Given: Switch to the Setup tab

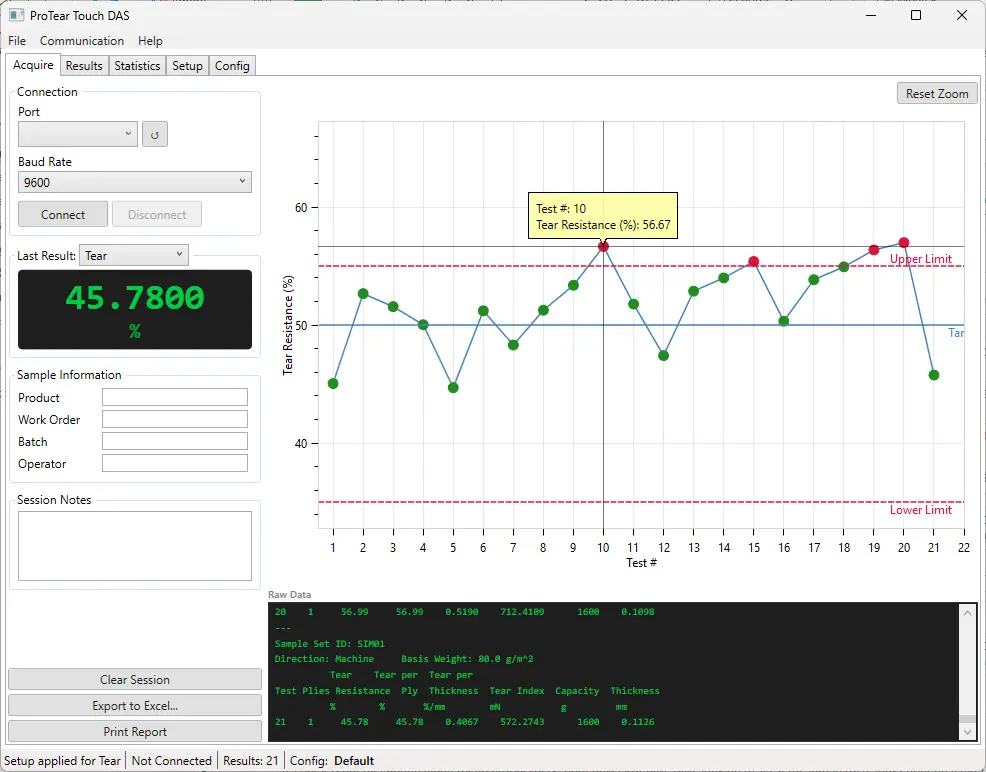Looking at the screenshot, I should click(x=187, y=66).
